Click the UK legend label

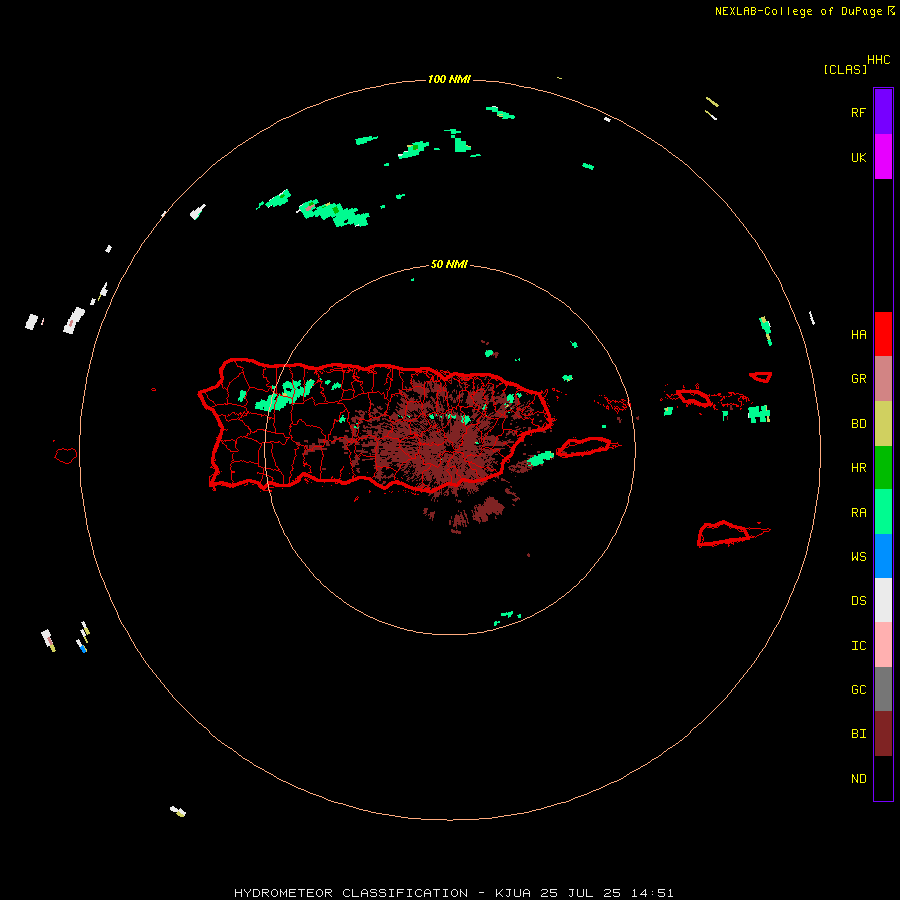858,158
